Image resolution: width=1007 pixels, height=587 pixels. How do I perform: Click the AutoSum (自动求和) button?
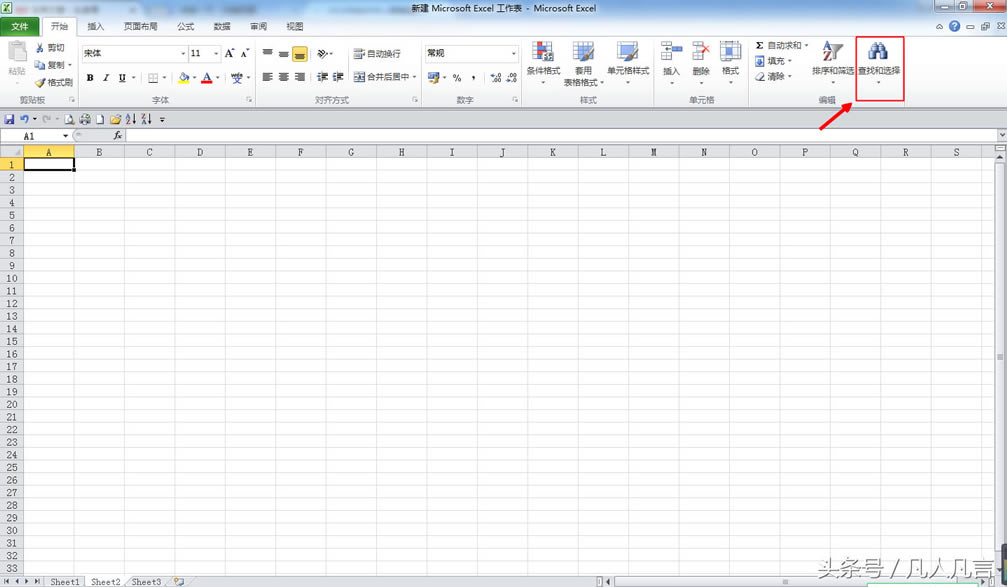tap(779, 46)
